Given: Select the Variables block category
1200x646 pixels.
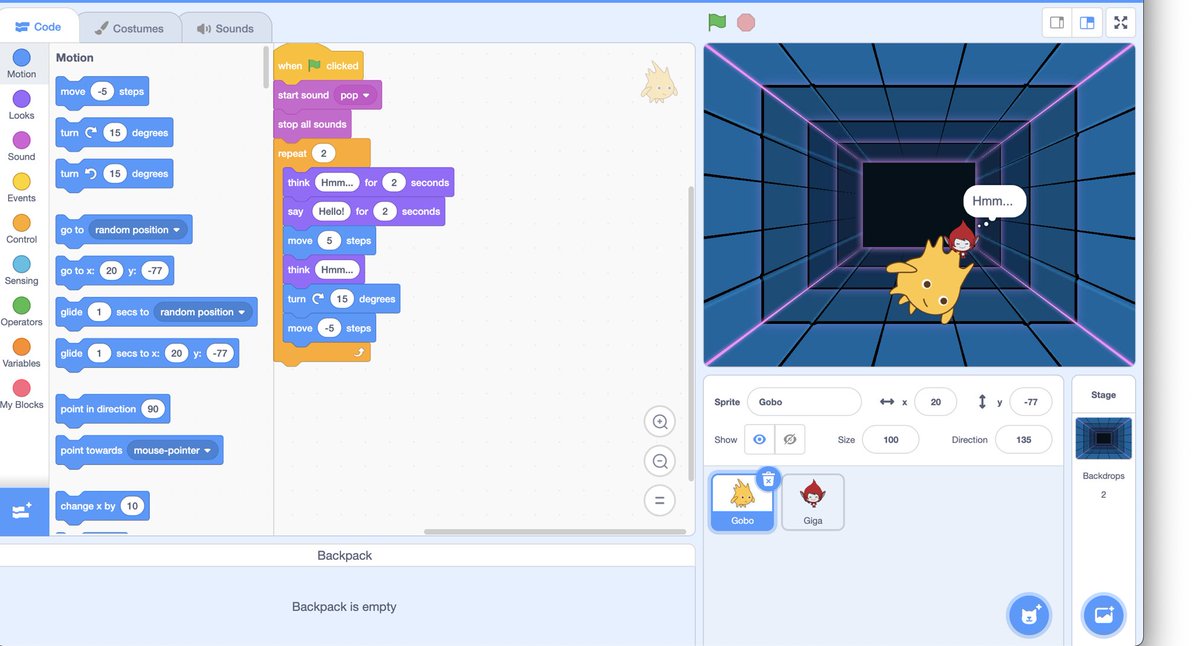Looking at the screenshot, I should [x=21, y=353].
